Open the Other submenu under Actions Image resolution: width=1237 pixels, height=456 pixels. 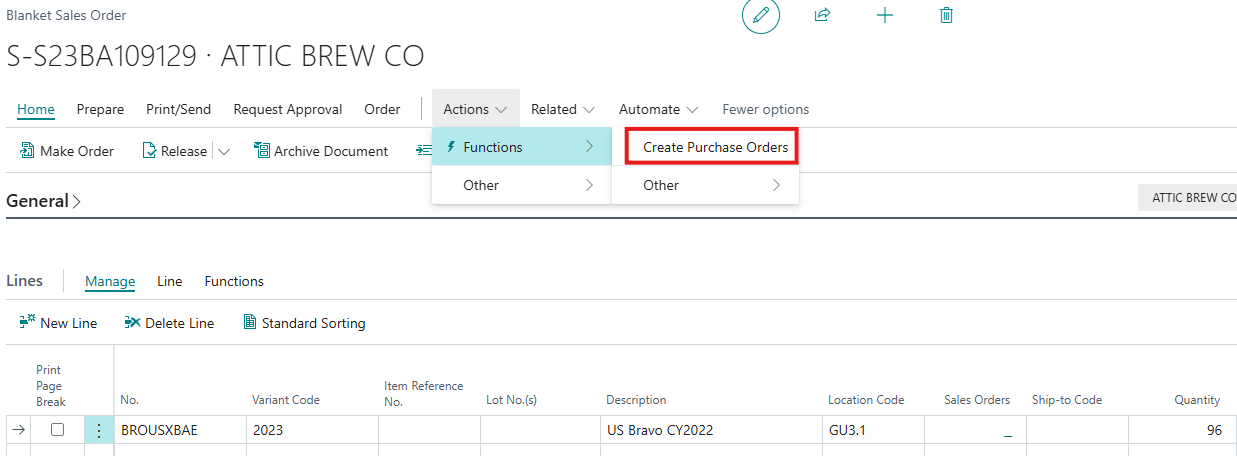tap(521, 185)
